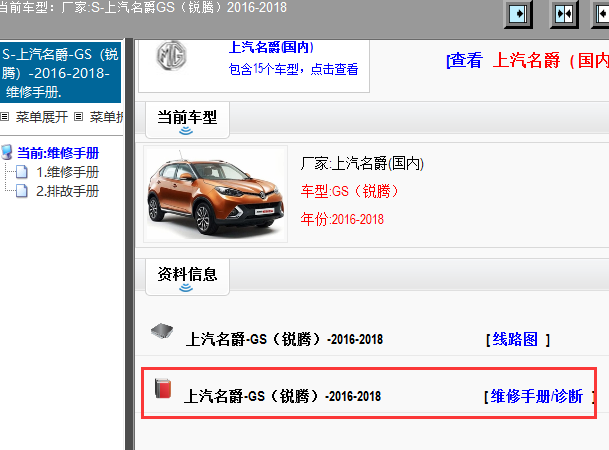Click the 厂家:上汽名爵(国内) text
Image resolution: width=609 pixels, height=450 pixels.
click(x=362, y=163)
